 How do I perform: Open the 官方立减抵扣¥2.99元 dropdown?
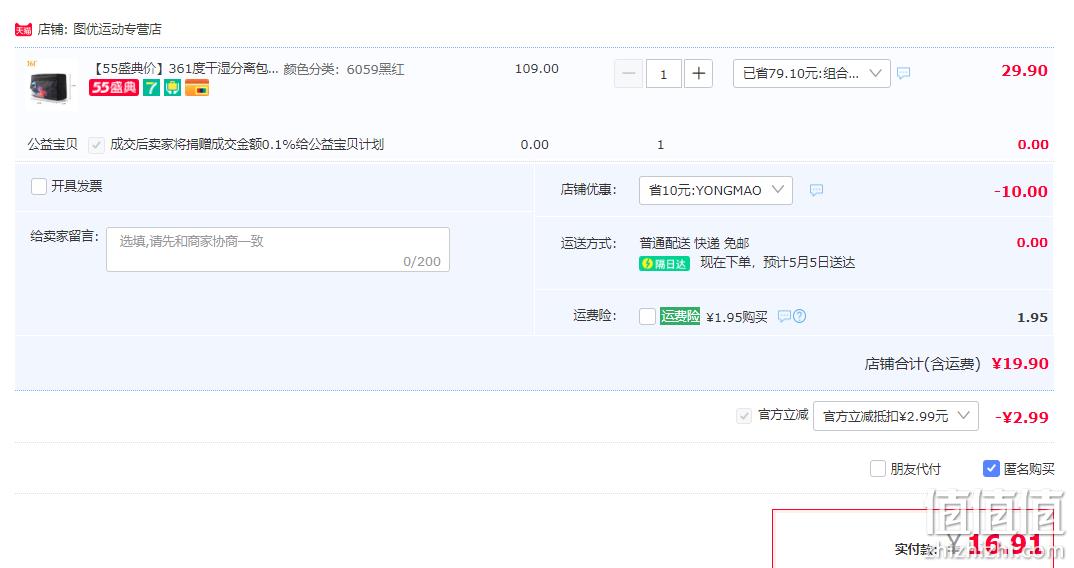(x=896, y=416)
